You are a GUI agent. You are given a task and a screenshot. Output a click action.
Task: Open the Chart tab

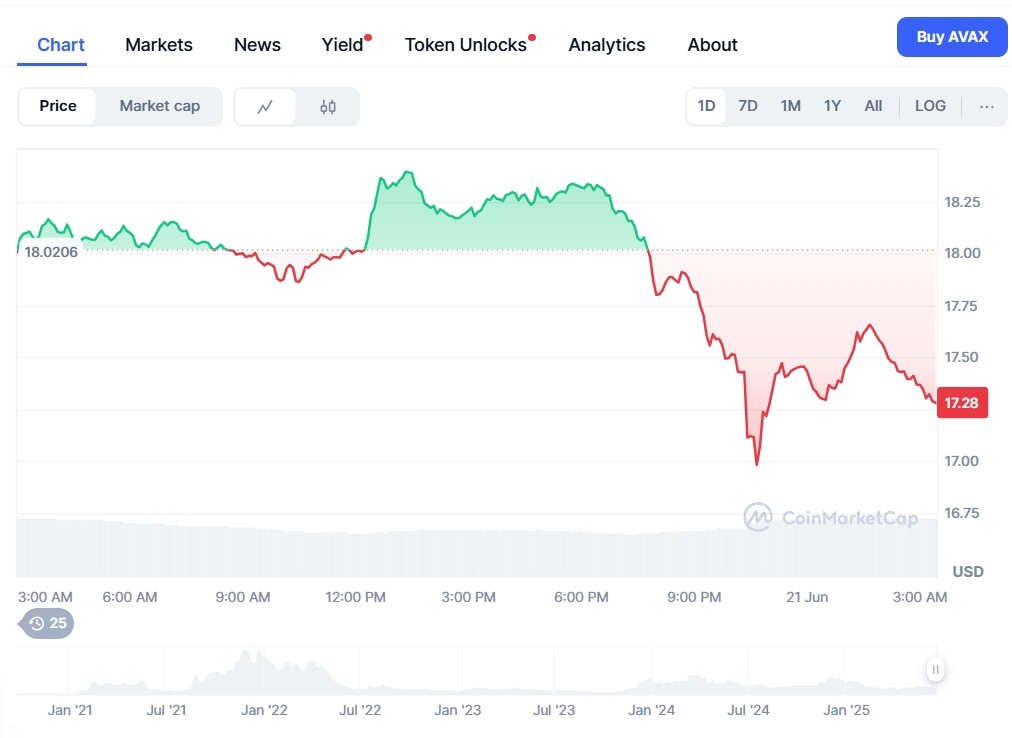[x=61, y=45]
